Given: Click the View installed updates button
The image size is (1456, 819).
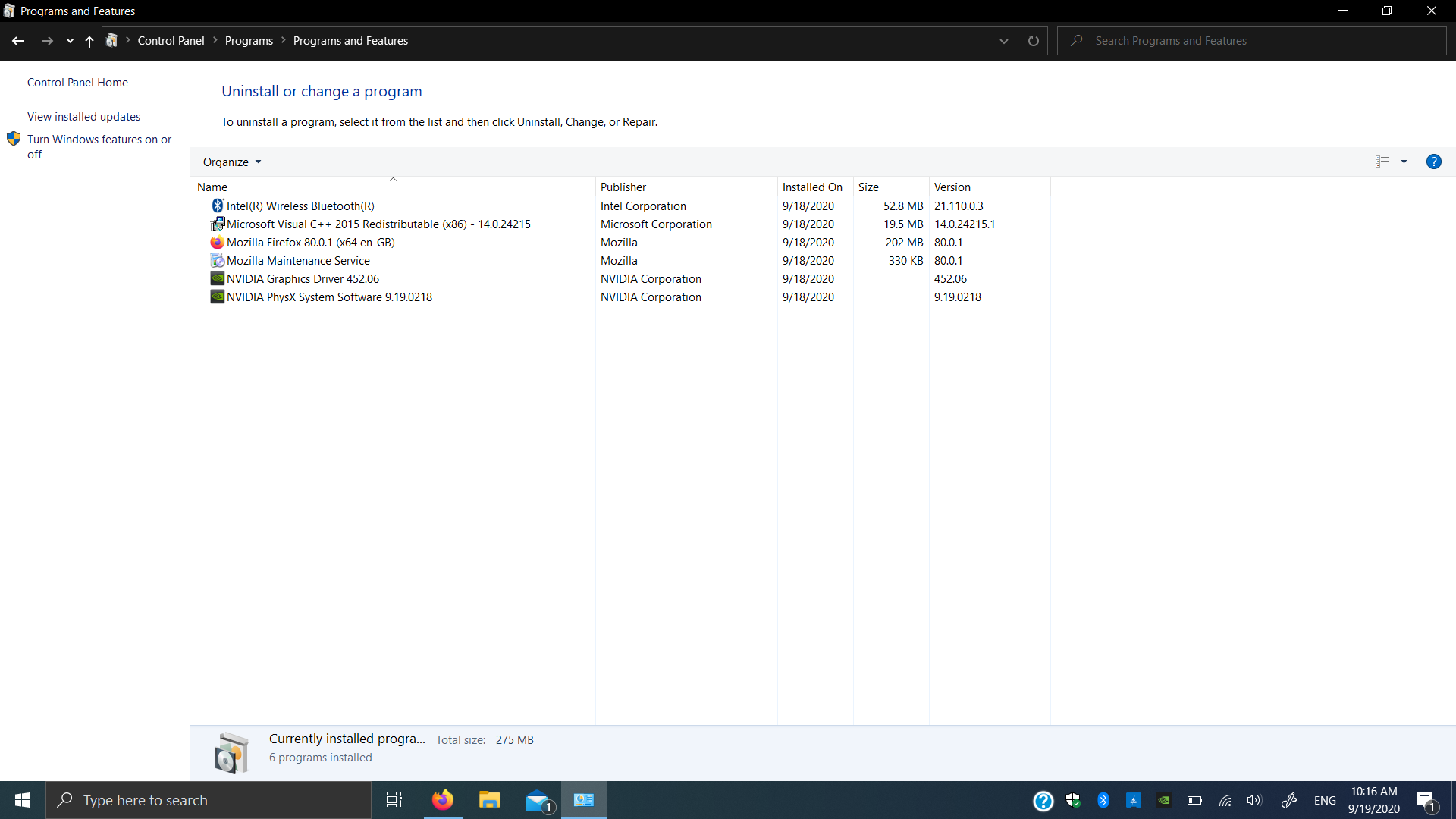Looking at the screenshot, I should coord(83,116).
